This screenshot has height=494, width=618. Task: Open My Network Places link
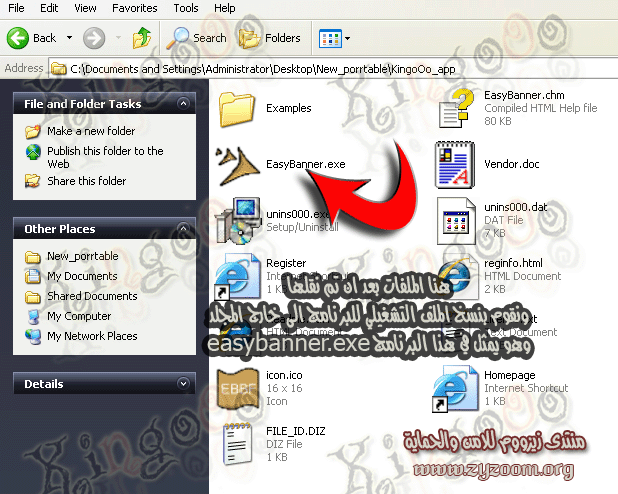click(x=92, y=336)
